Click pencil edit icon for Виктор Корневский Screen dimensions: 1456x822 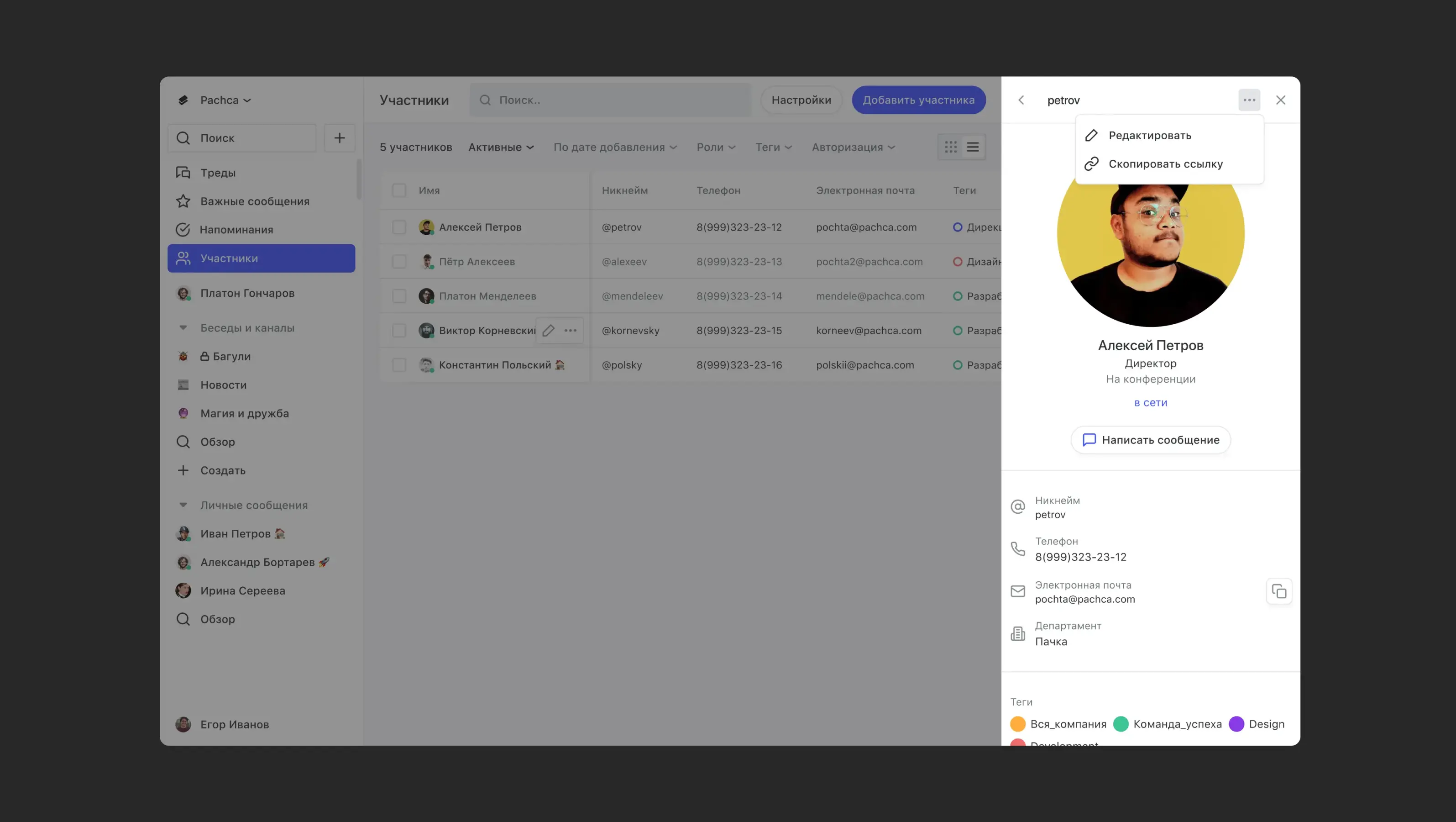tap(548, 331)
